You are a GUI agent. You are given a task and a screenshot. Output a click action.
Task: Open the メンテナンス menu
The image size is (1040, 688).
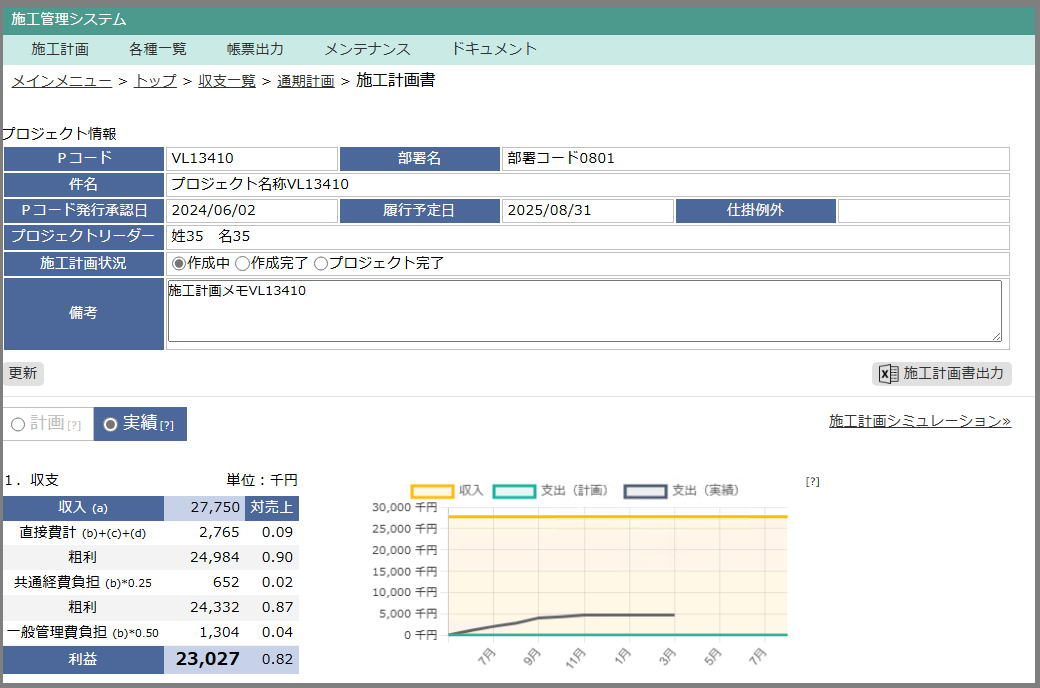(x=367, y=49)
